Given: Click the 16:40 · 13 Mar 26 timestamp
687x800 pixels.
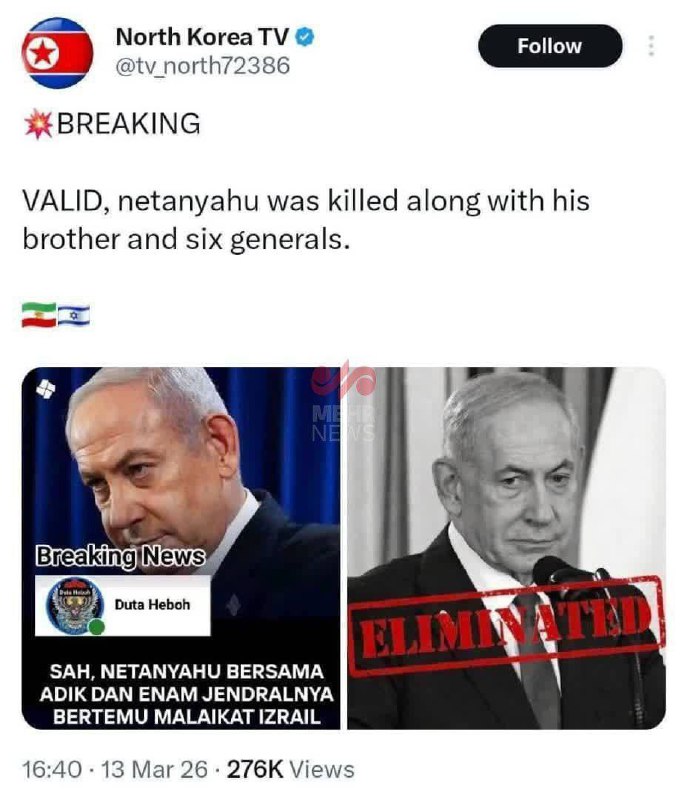Looking at the screenshot, I should tap(115, 769).
